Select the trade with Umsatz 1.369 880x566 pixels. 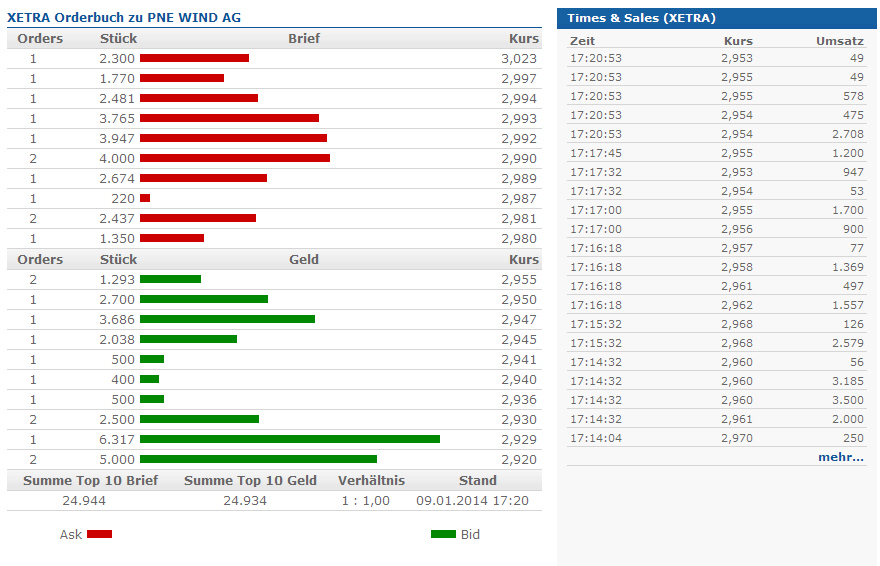848,267
